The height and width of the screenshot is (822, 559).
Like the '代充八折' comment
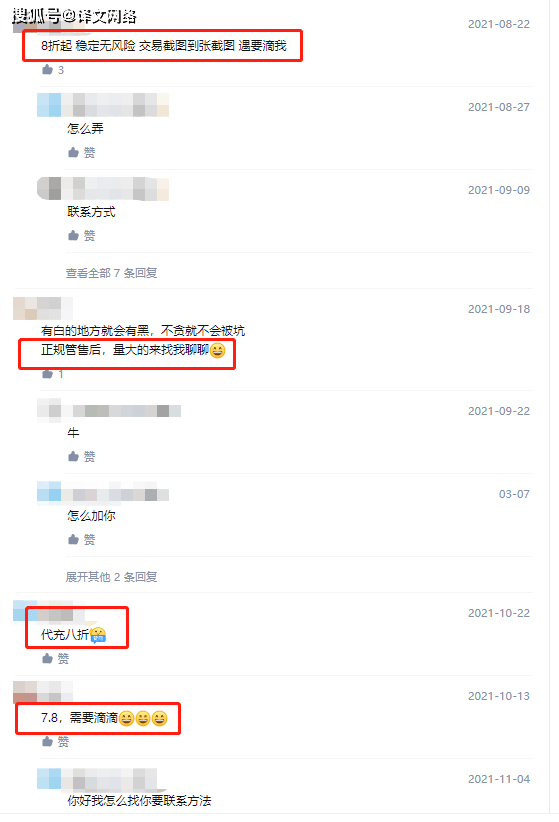click(x=55, y=658)
